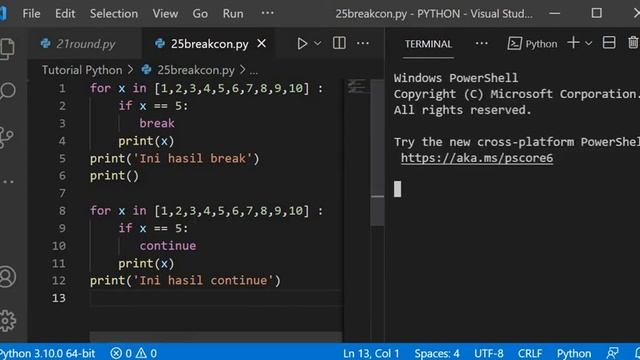The width and height of the screenshot is (640, 360).
Task: Click the break keyword on line 3
Action: coord(157,123)
